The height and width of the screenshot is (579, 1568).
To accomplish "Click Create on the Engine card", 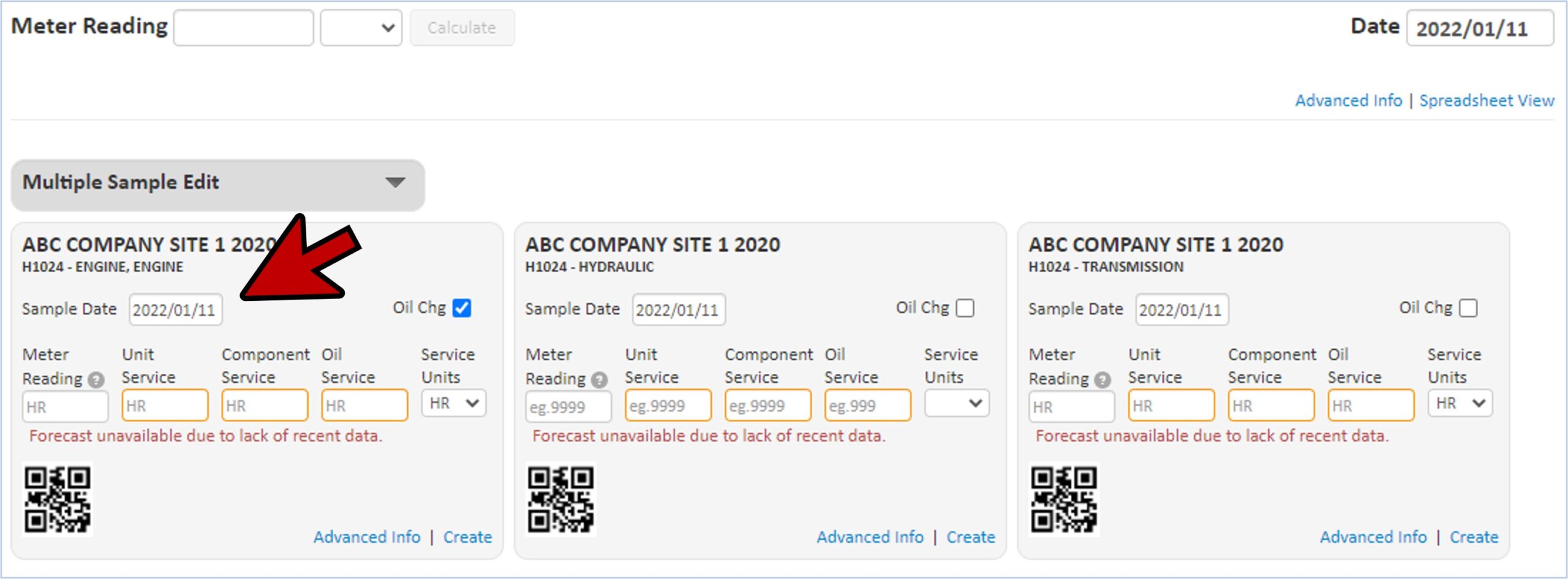I will (x=467, y=537).
